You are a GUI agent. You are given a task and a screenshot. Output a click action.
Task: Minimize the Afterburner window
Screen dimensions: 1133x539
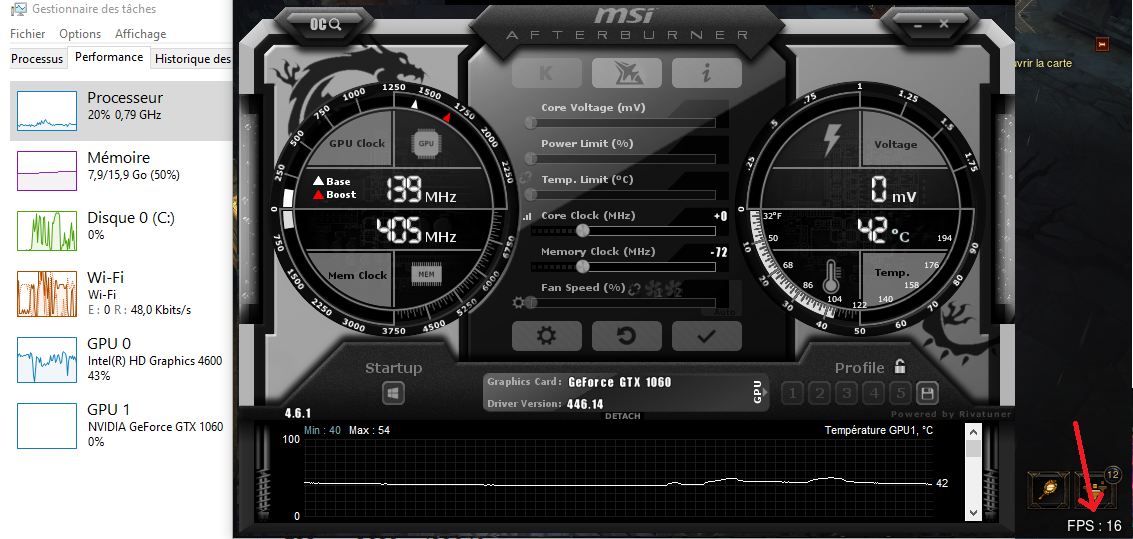click(x=917, y=25)
